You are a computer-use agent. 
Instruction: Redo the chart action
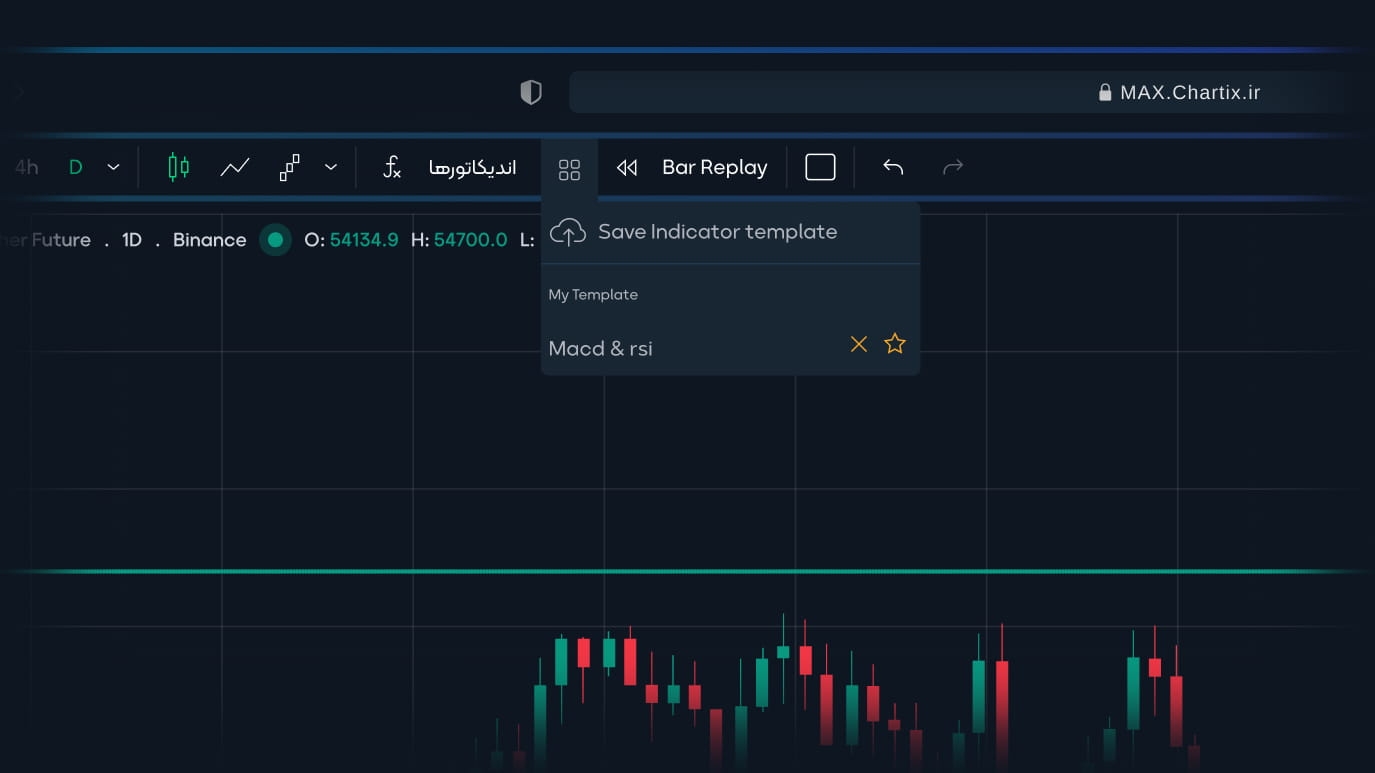953,167
